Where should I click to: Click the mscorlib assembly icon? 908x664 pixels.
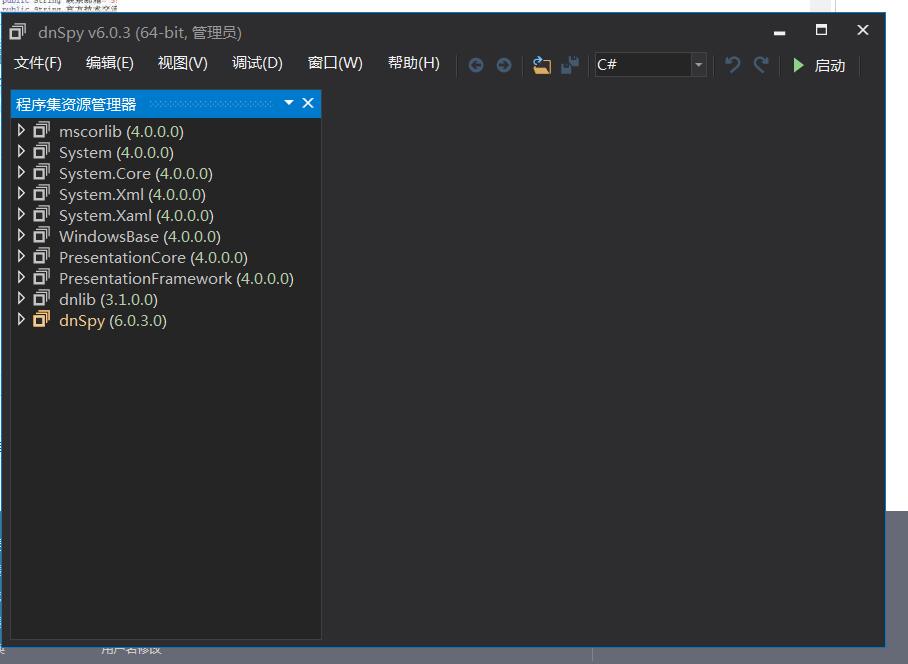(41, 131)
